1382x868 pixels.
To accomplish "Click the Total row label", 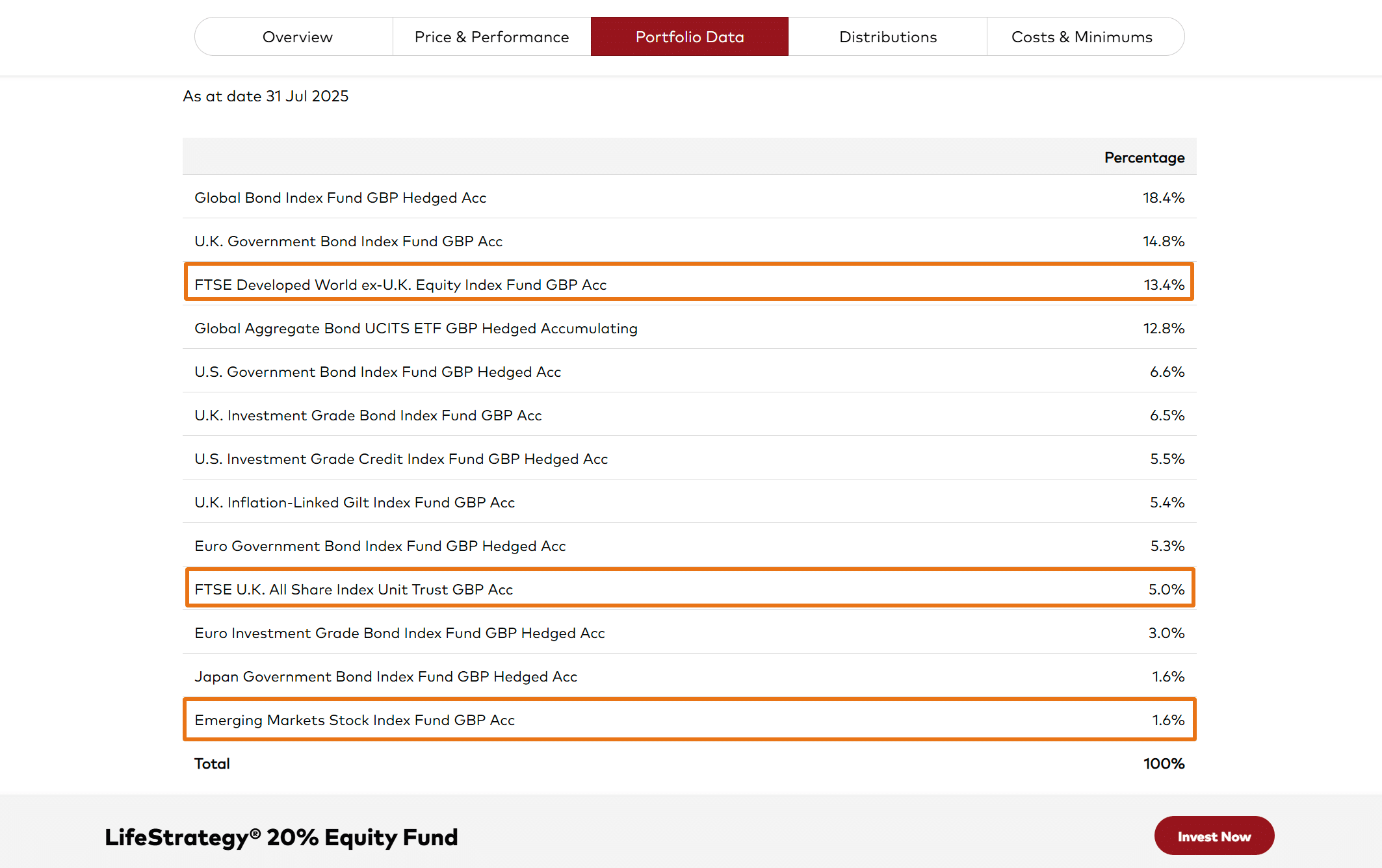I will click(212, 763).
